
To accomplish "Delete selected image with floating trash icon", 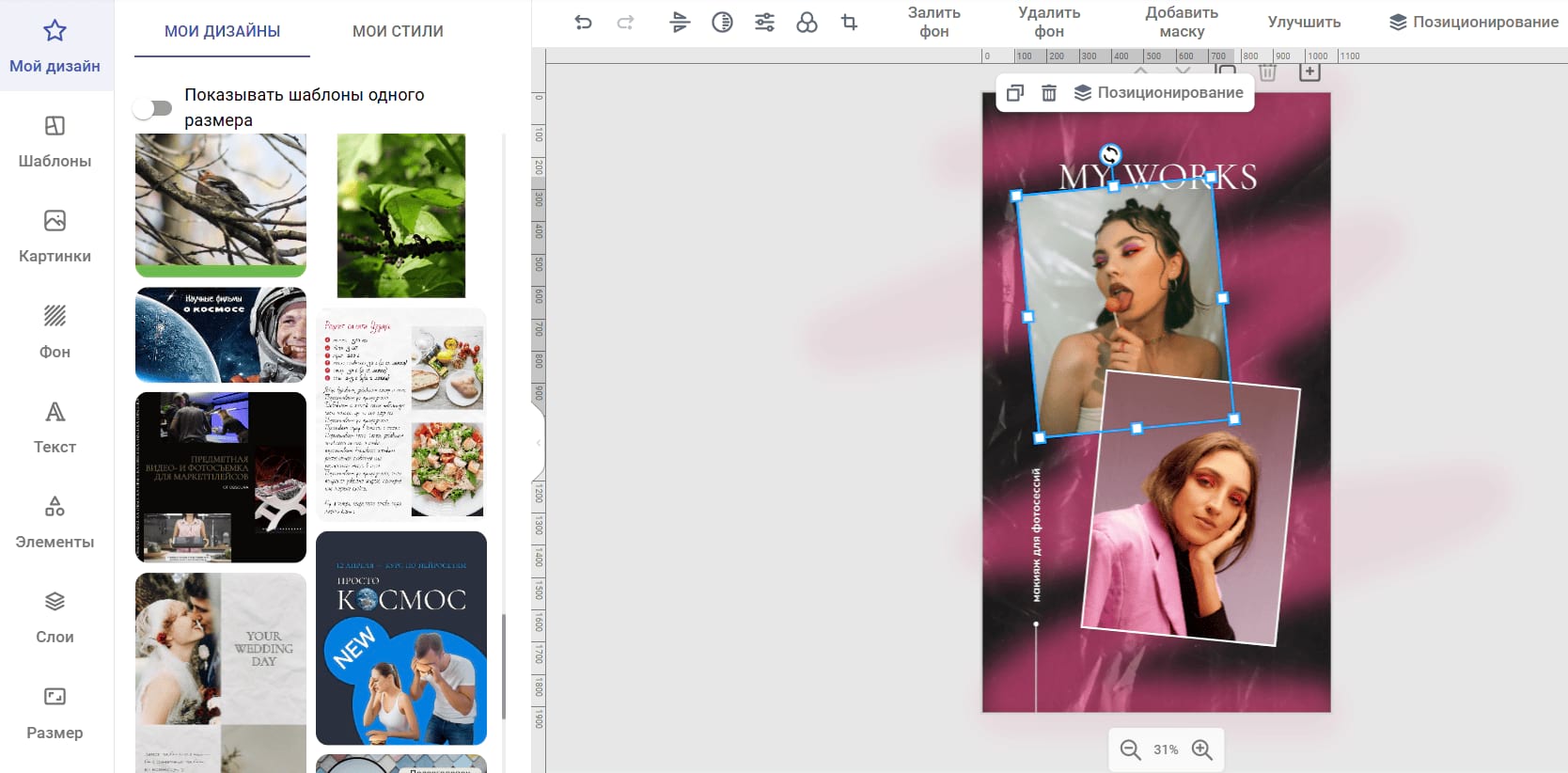I will pyautogui.click(x=1049, y=92).
